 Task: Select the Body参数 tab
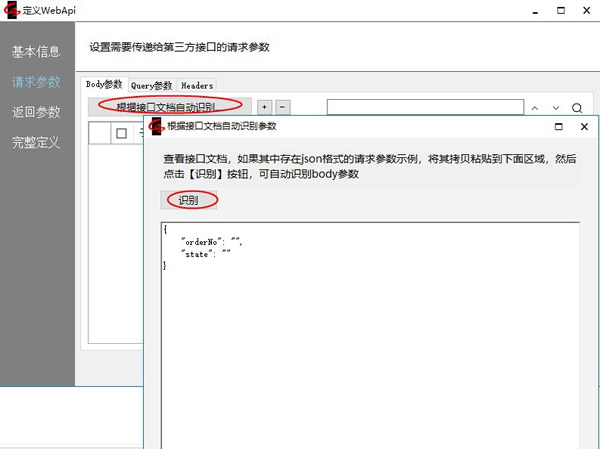pos(104,85)
